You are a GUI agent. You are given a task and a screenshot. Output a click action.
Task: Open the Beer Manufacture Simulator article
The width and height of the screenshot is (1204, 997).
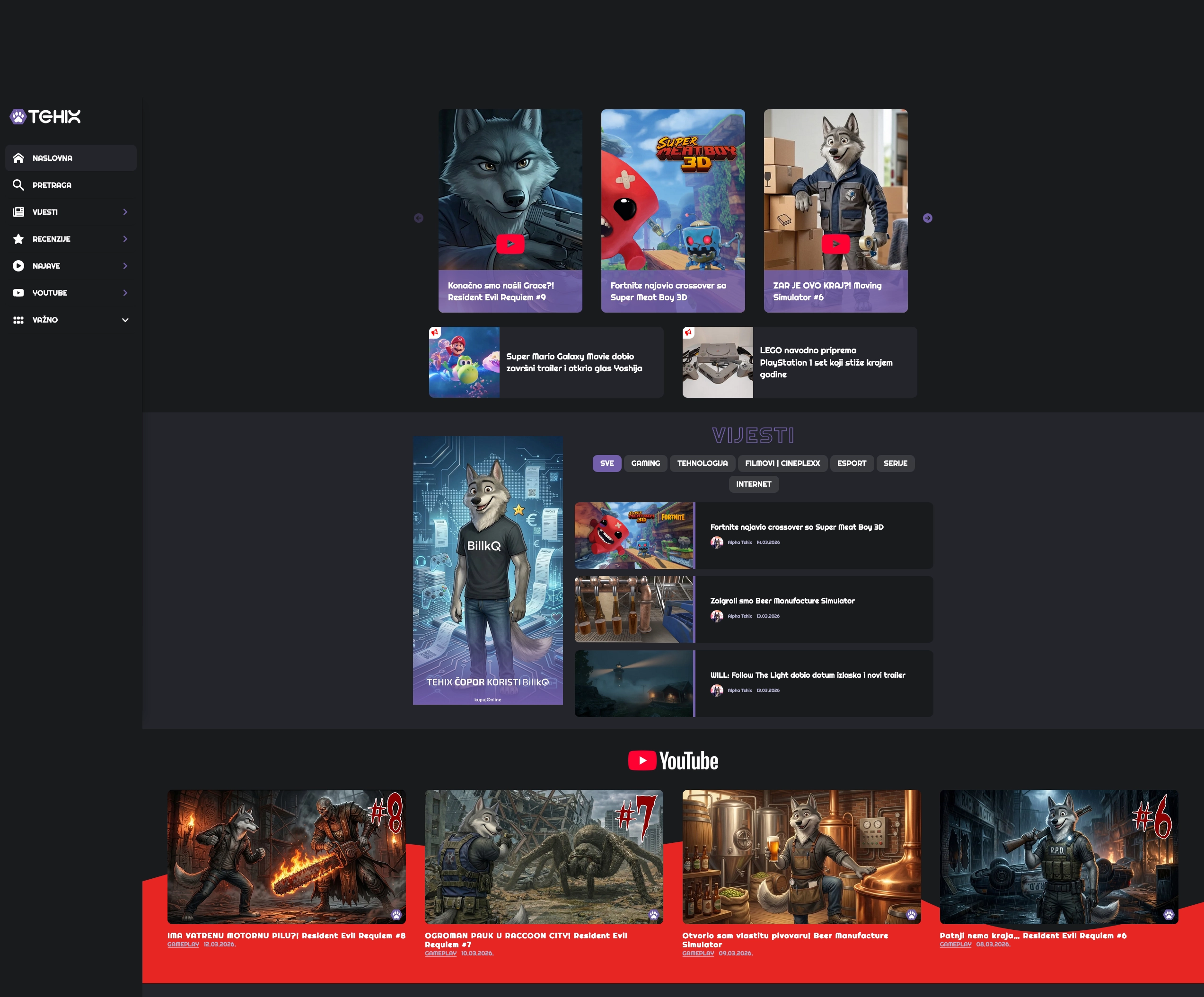782,601
